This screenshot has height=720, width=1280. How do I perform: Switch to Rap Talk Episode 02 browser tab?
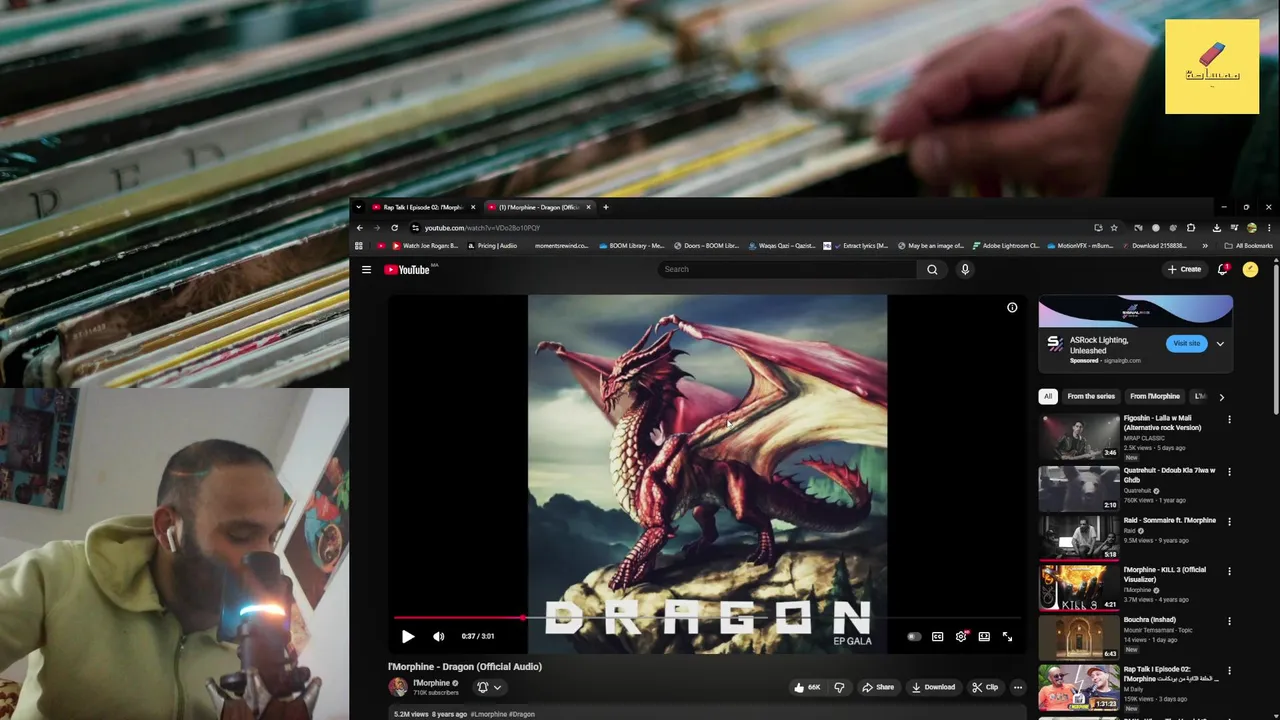(423, 207)
